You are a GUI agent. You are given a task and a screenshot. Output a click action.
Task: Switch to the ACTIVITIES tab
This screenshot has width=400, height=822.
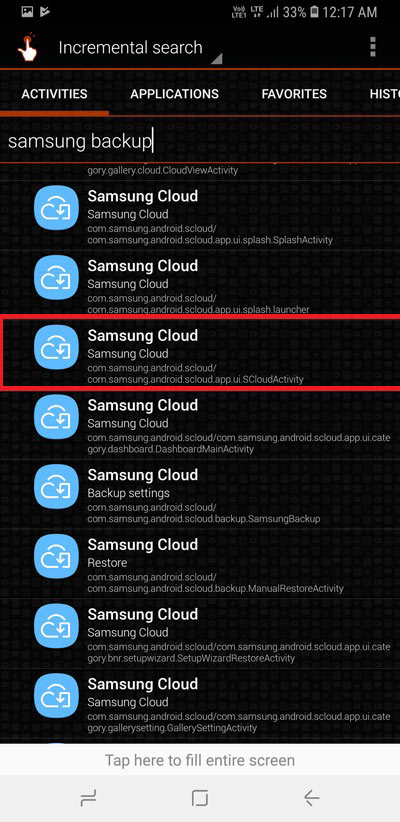[x=55, y=94]
